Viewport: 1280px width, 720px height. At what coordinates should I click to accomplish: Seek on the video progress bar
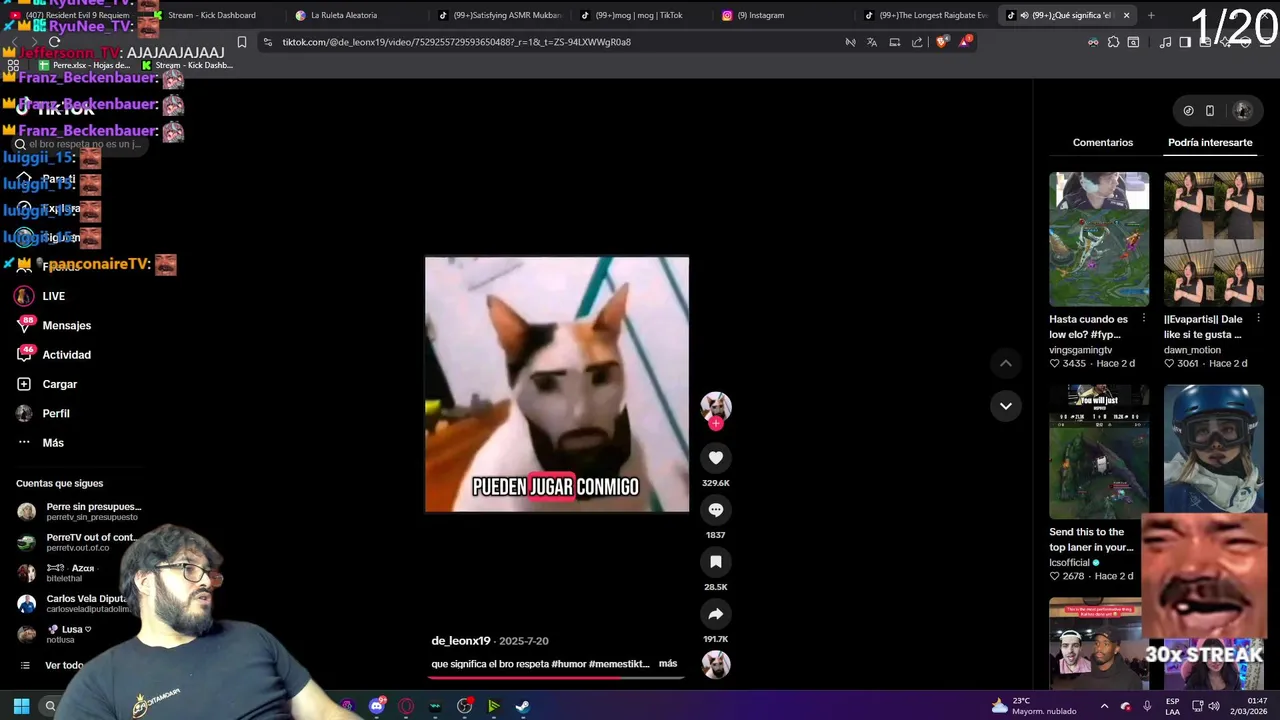click(x=556, y=678)
